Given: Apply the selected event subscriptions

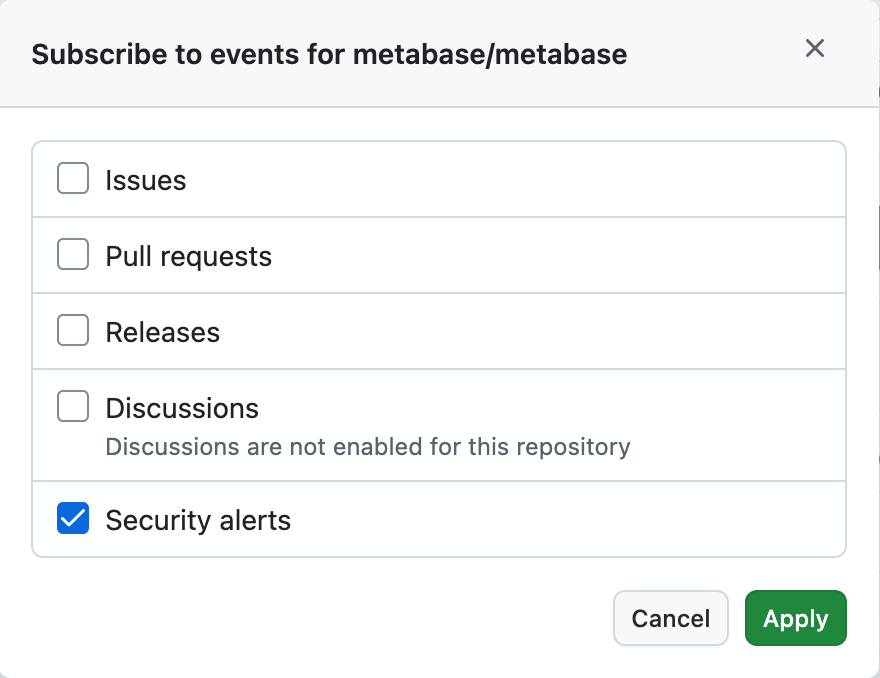Looking at the screenshot, I should (796, 618).
